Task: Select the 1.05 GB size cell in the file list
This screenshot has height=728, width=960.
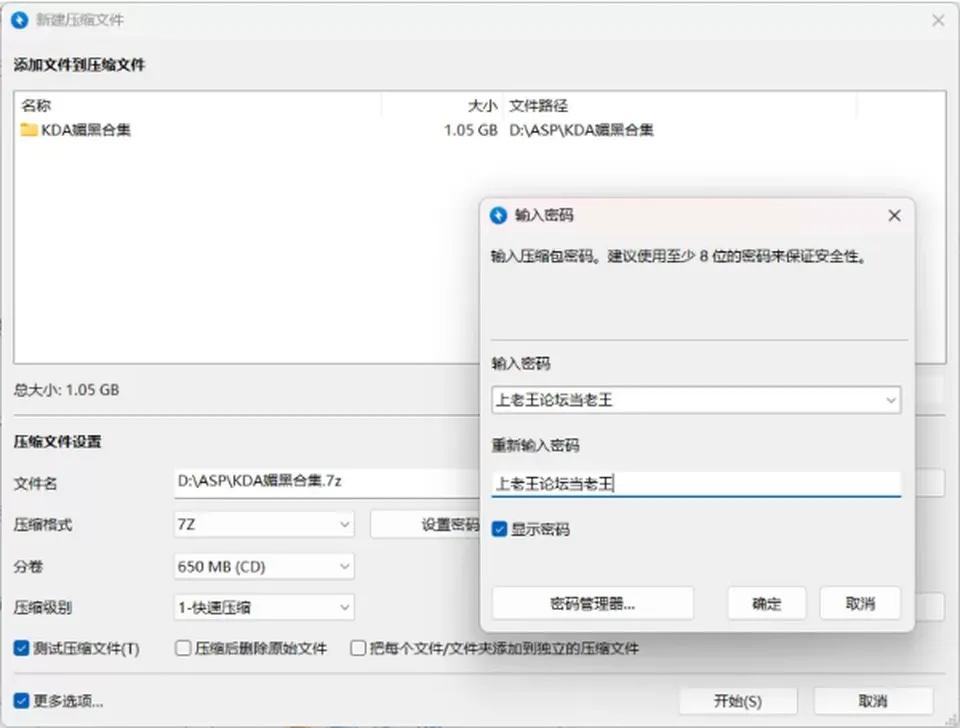Action: click(x=470, y=130)
